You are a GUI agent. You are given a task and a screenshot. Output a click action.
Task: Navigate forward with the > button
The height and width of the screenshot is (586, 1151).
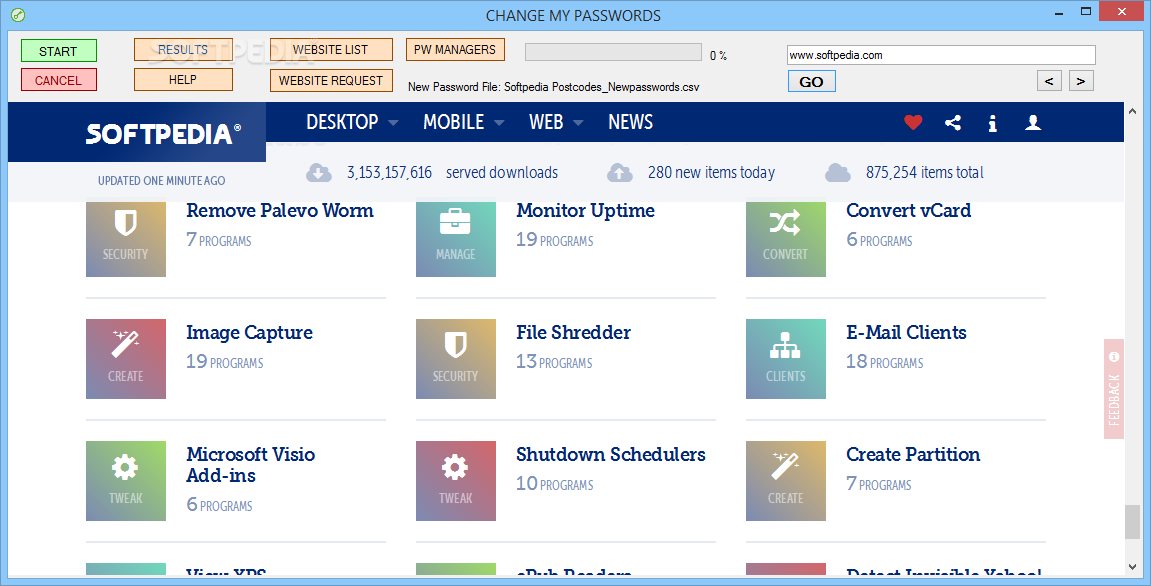(x=1081, y=81)
